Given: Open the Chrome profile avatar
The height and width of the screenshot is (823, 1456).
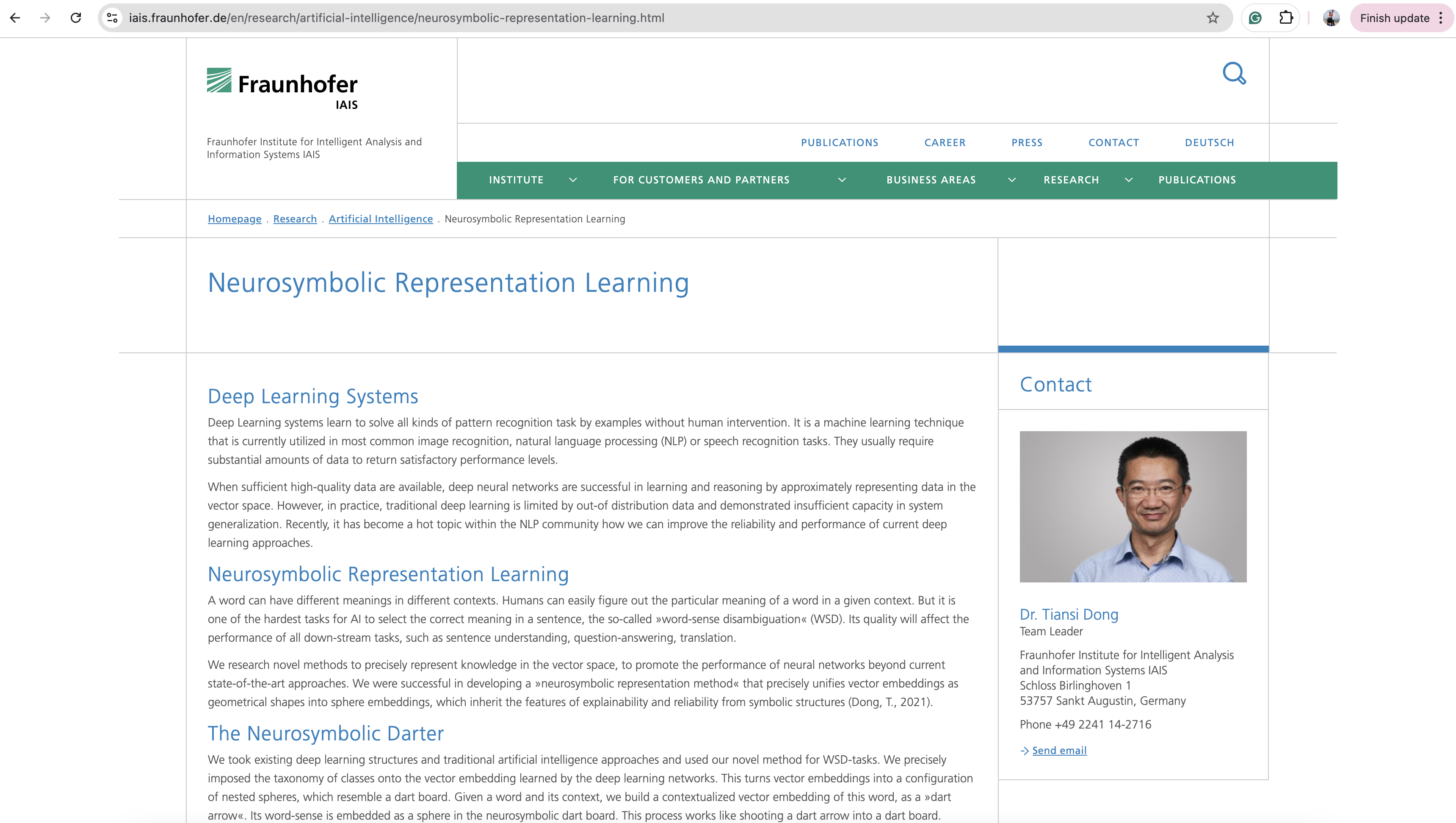Looking at the screenshot, I should tap(1331, 18).
